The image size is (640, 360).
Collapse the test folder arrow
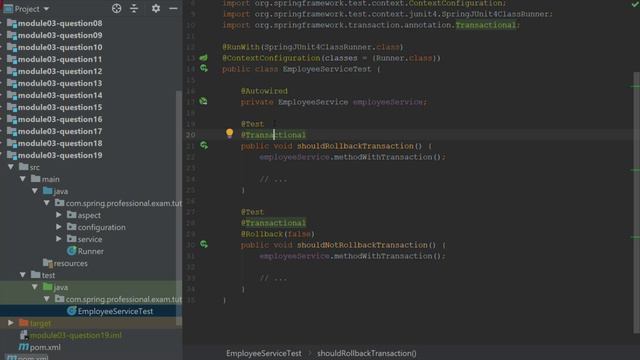point(23,275)
